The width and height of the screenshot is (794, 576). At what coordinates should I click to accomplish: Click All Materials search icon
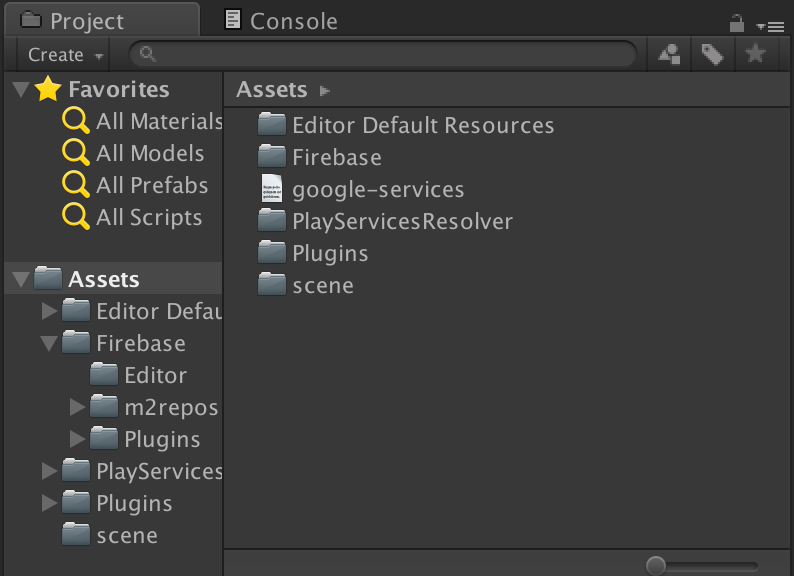(x=76, y=121)
